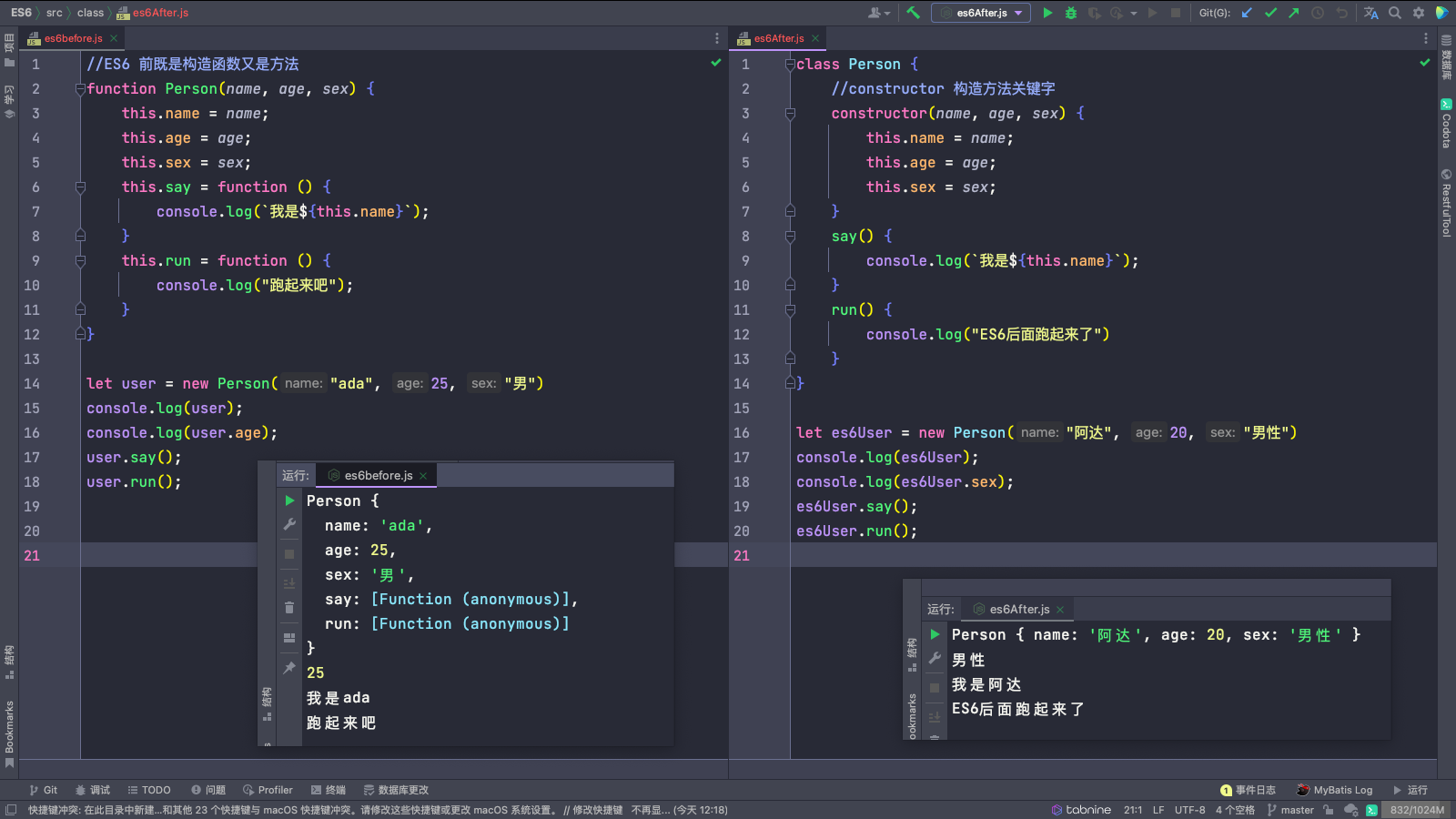The image size is (1456, 819).
Task: Open the left editor tab options menu
Action: (x=717, y=38)
